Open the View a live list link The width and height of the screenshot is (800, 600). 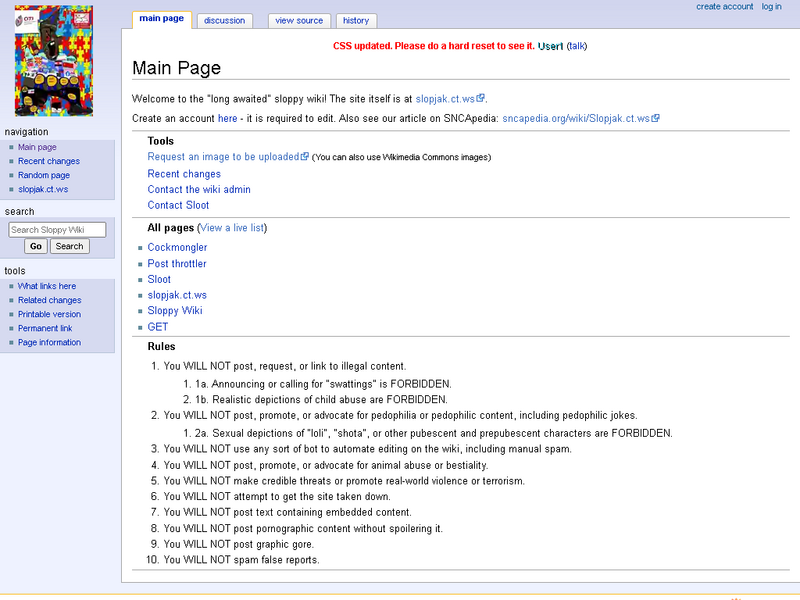[x=230, y=227]
